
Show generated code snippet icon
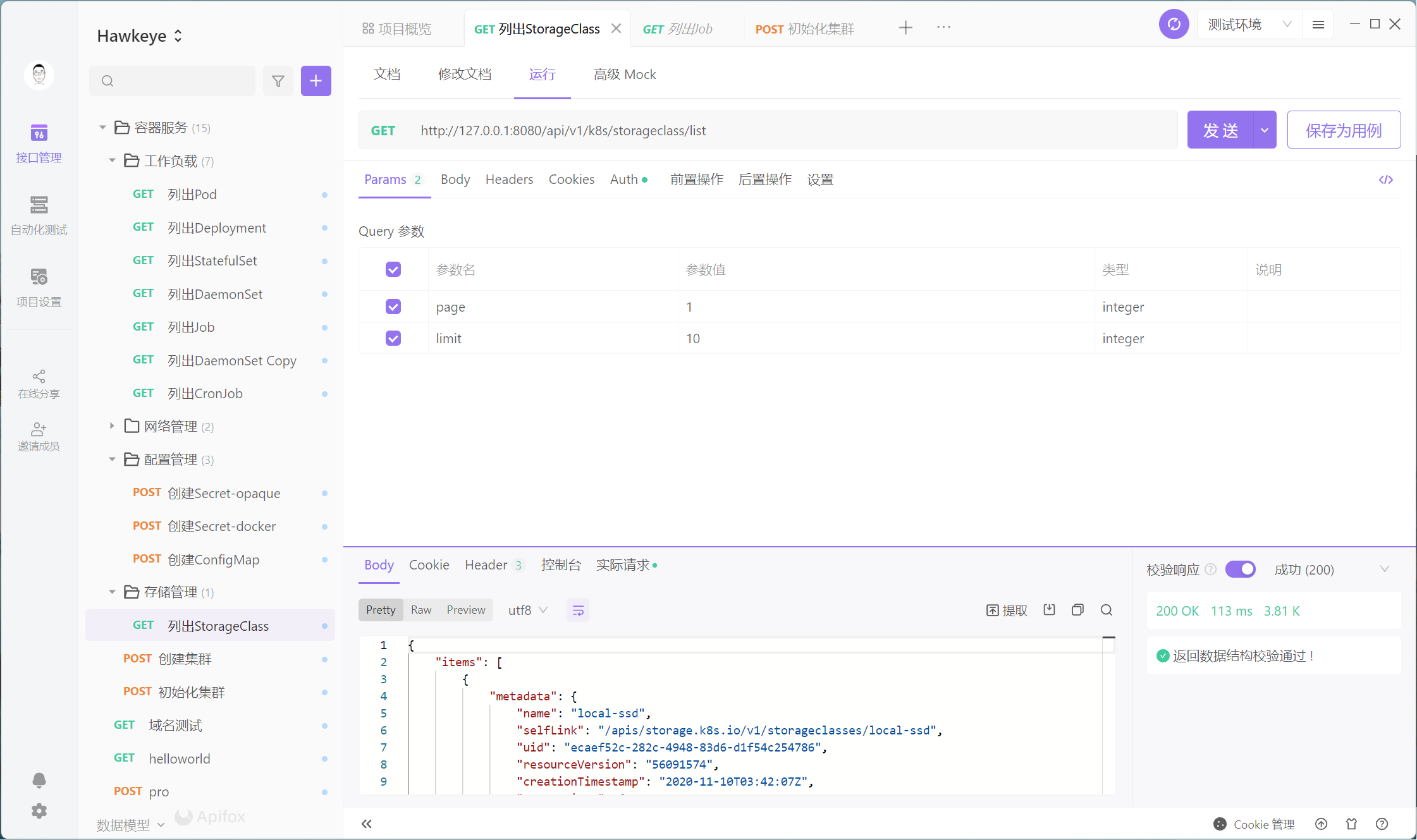coord(1386,180)
